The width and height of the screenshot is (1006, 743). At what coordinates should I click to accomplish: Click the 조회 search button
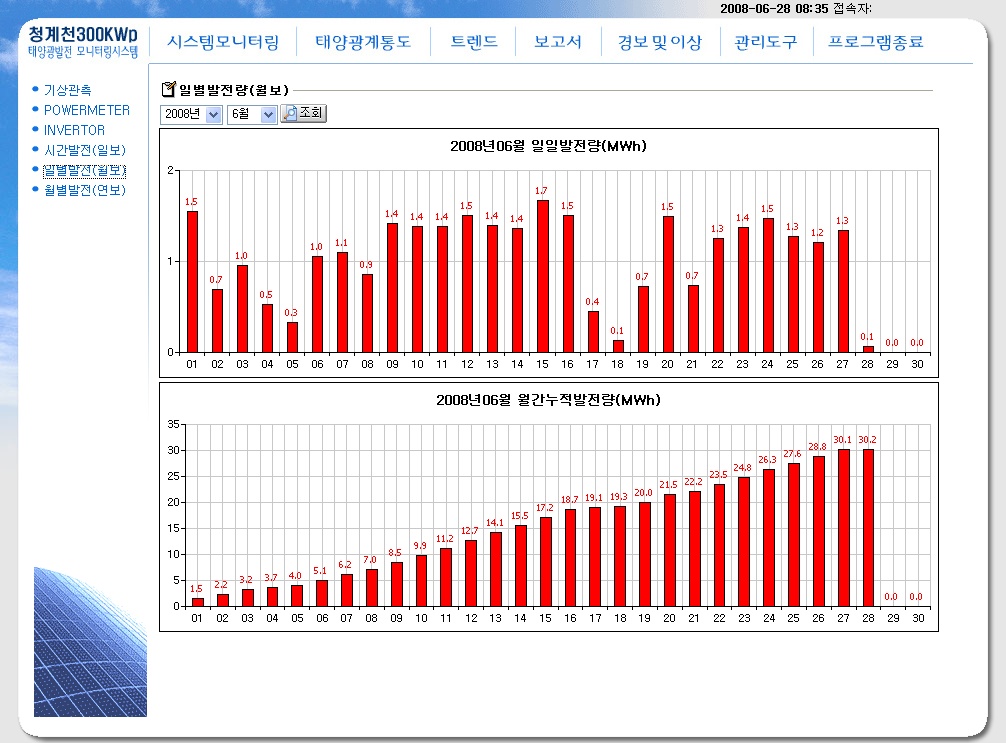[x=304, y=114]
